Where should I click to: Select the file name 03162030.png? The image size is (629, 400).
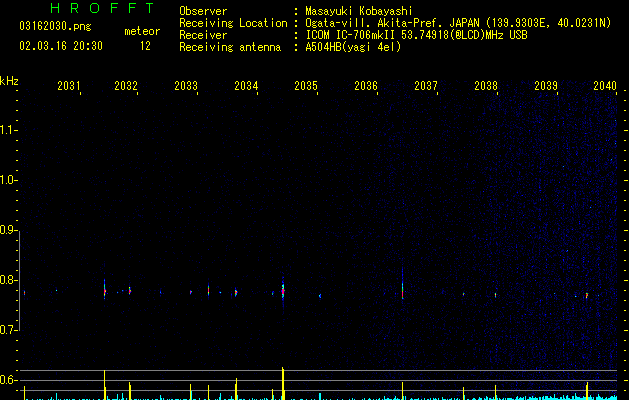click(55, 26)
